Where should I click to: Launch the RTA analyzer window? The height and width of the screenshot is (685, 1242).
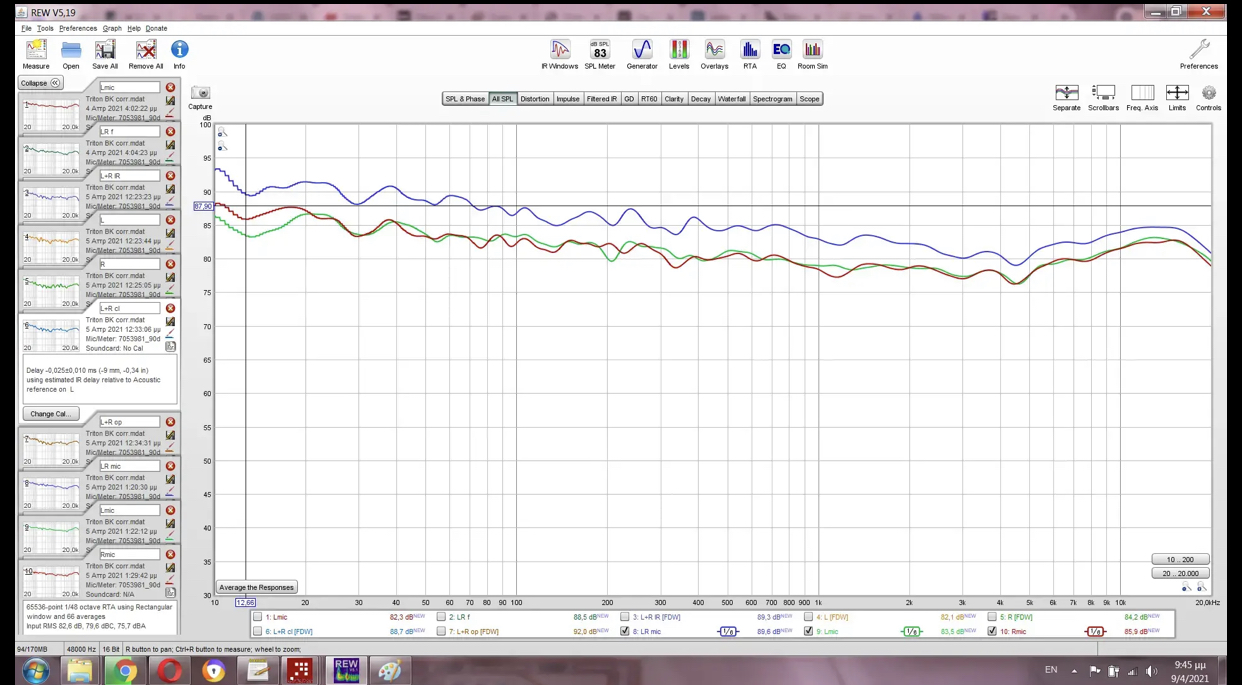pos(749,54)
